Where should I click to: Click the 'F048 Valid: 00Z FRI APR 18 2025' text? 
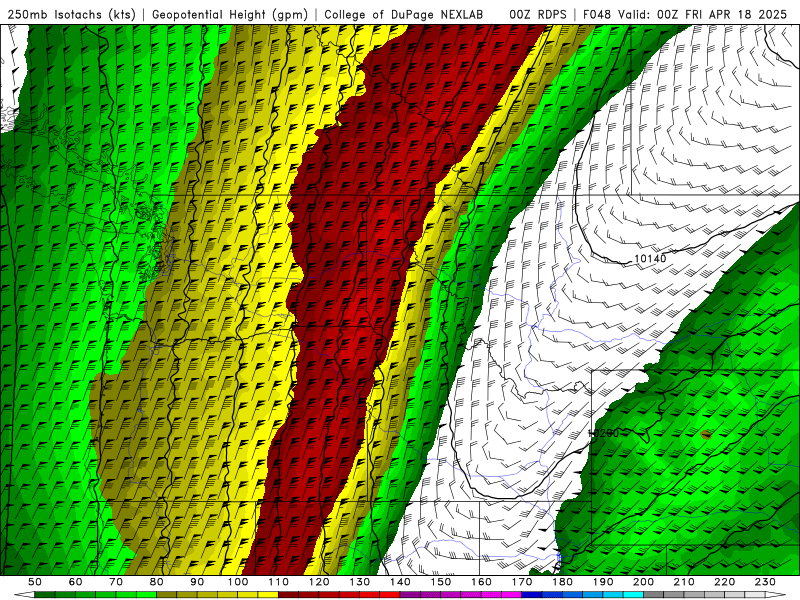pos(685,14)
